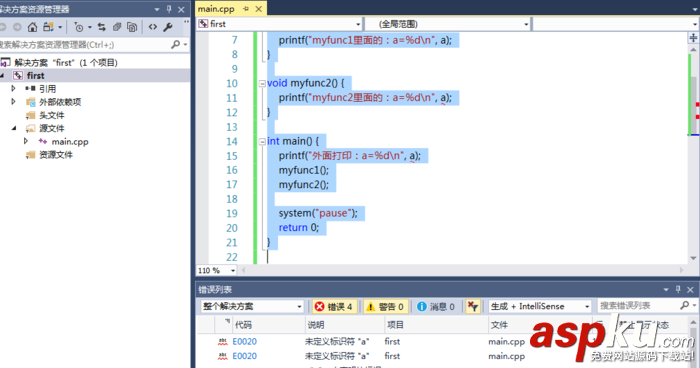Select solution 'first' root node

click(66, 63)
